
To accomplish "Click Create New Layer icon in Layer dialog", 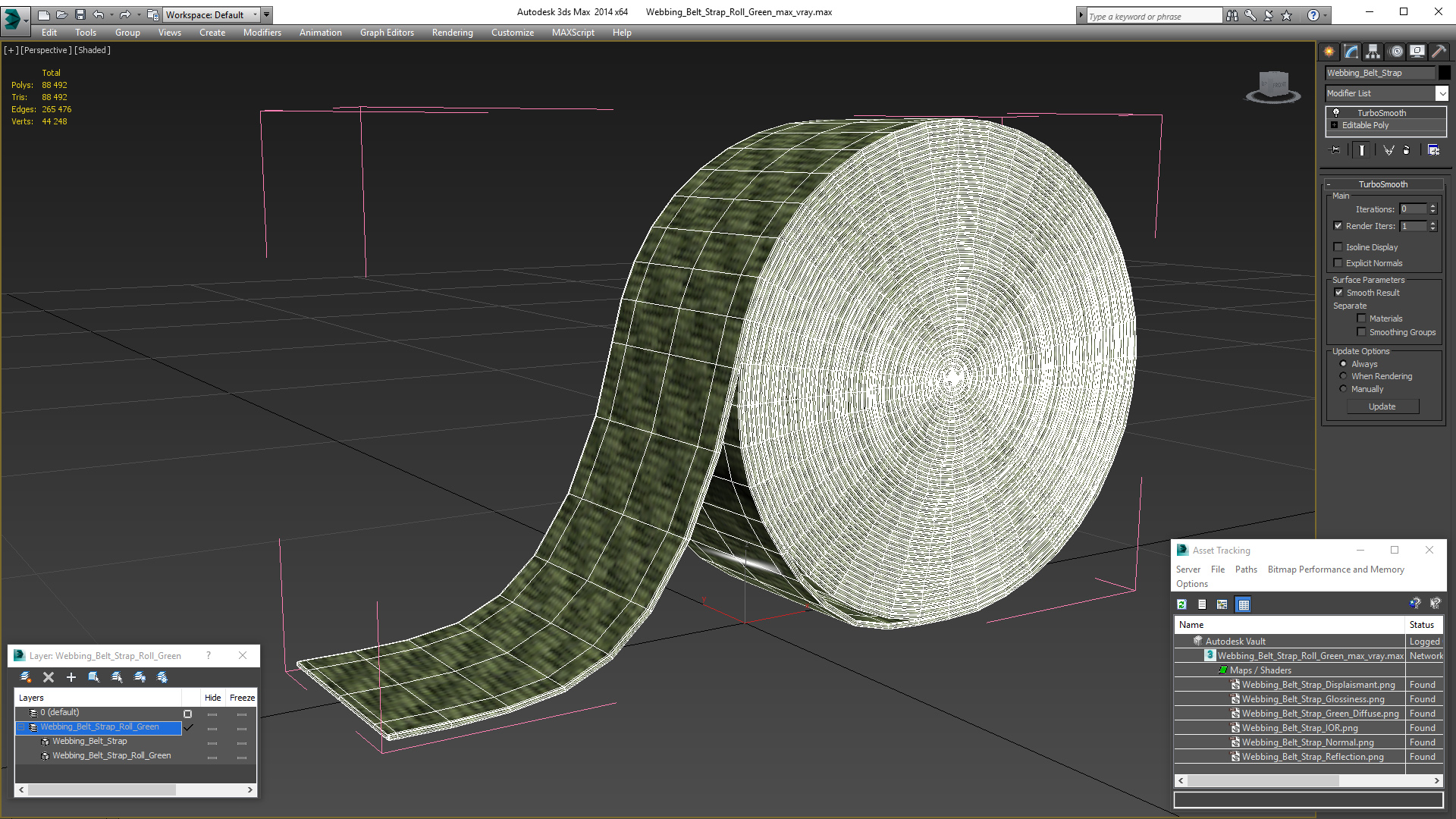I will pyautogui.click(x=26, y=677).
